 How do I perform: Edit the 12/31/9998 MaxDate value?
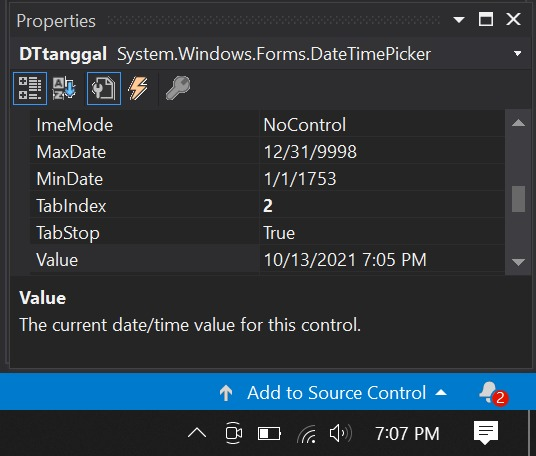tap(382, 151)
